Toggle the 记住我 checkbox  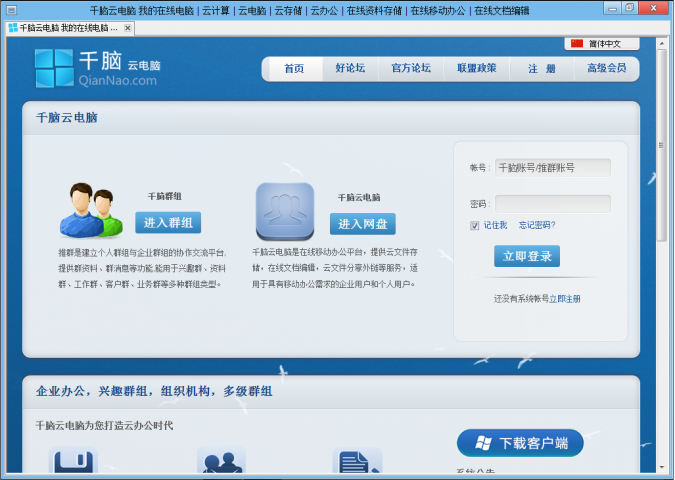coord(474,226)
